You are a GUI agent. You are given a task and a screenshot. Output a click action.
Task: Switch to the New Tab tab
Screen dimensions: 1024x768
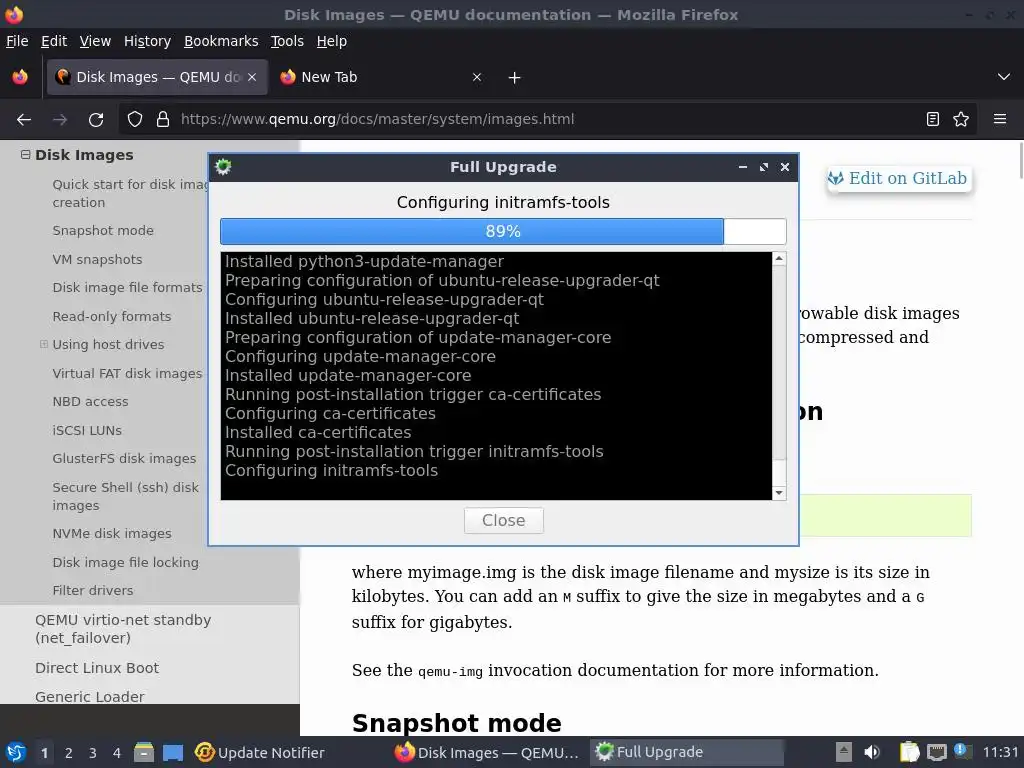pyautogui.click(x=381, y=77)
